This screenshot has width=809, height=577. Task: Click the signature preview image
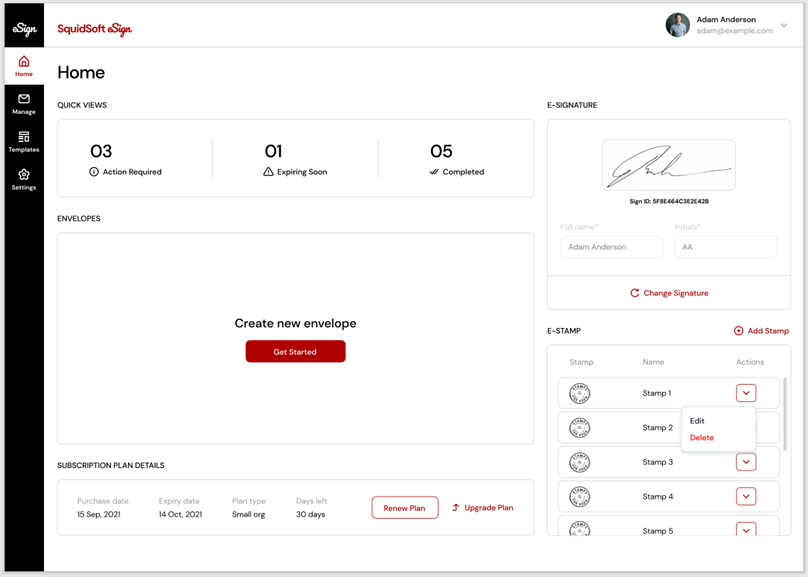669,165
